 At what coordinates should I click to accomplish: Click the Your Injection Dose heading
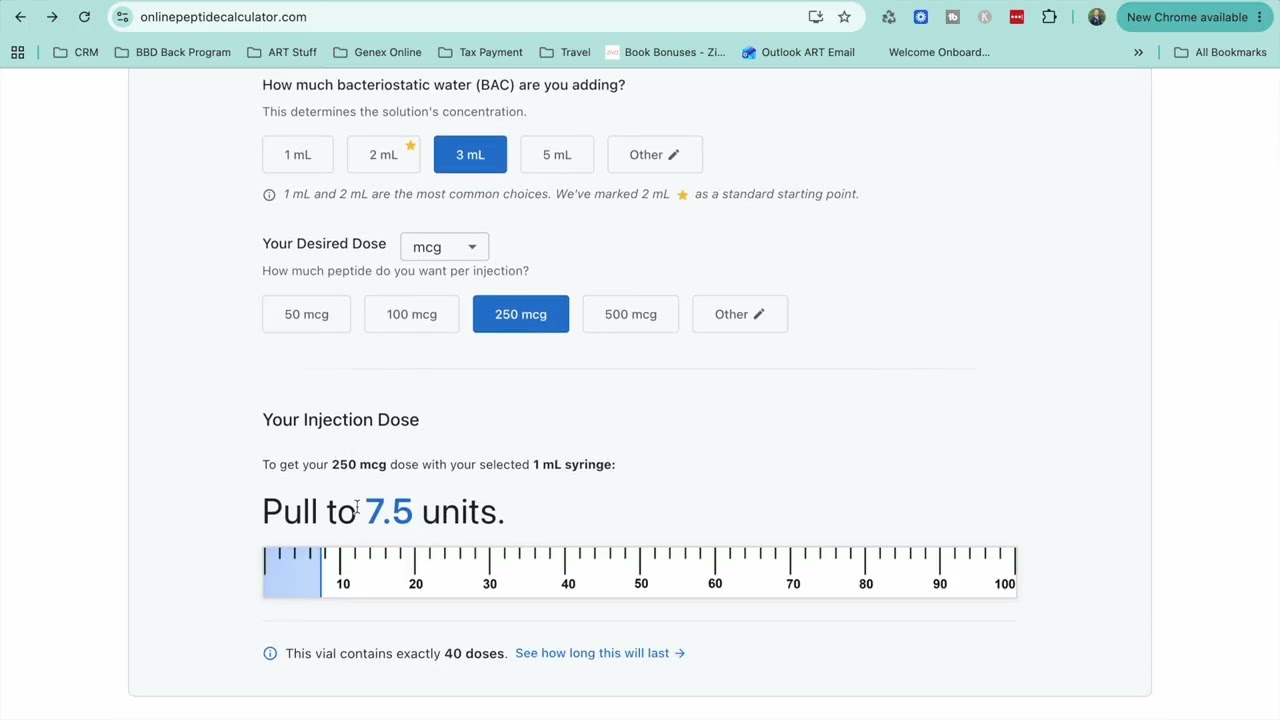340,420
